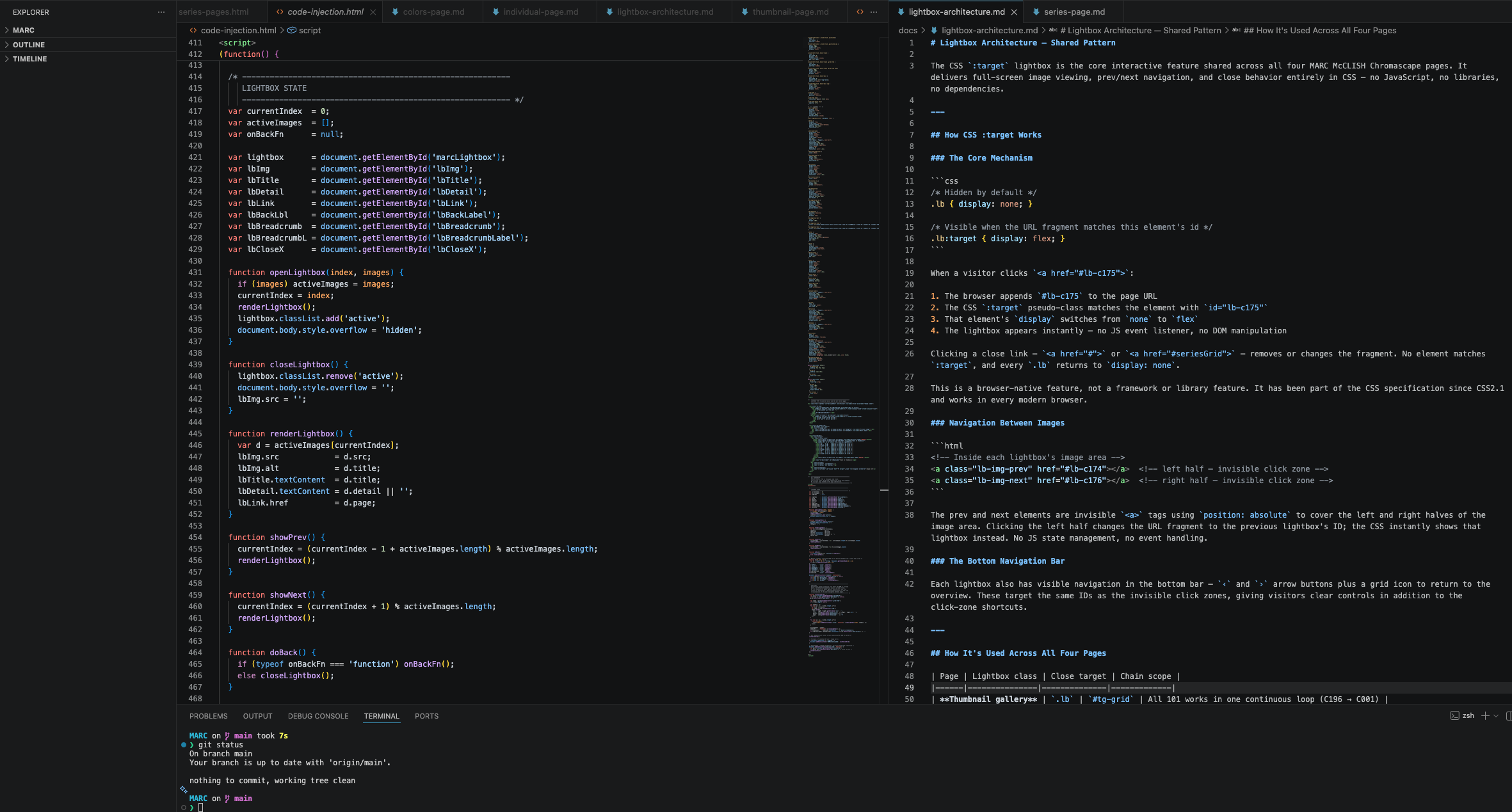Click sparkle suggestion icon in the terminal gutter
The image size is (1512, 812).
click(x=184, y=790)
